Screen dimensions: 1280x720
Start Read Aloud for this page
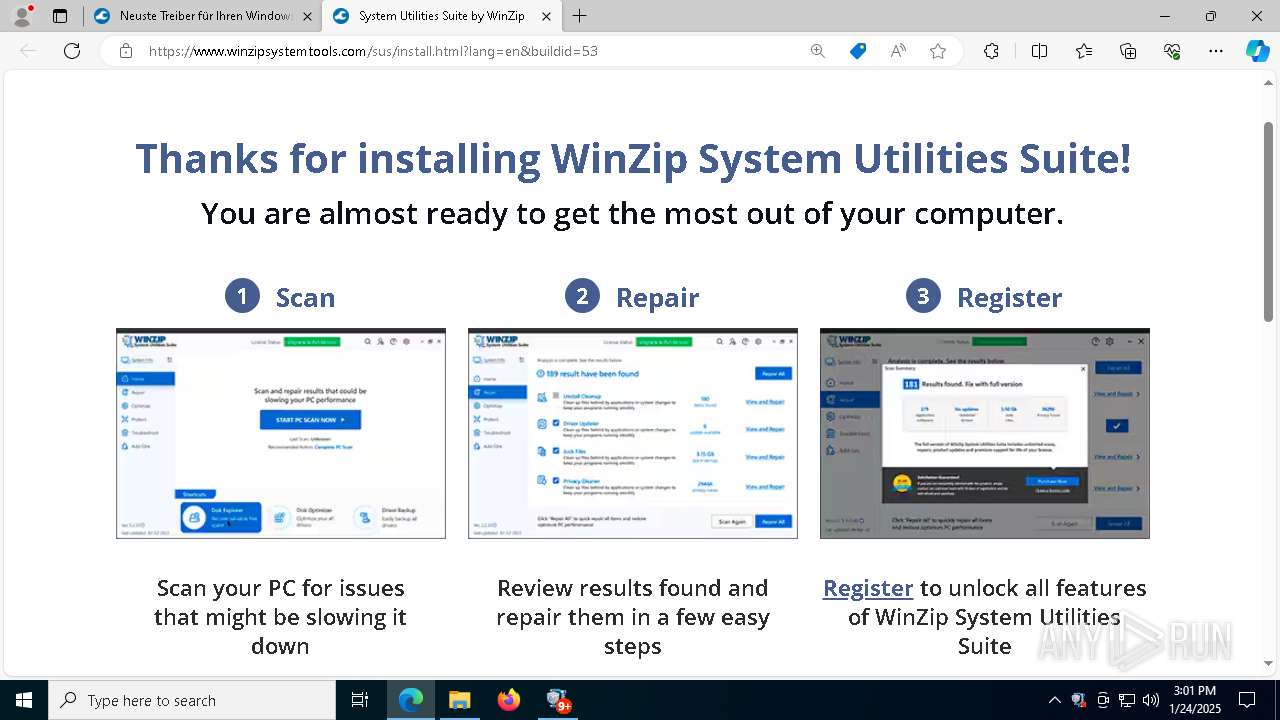pyautogui.click(x=898, y=51)
